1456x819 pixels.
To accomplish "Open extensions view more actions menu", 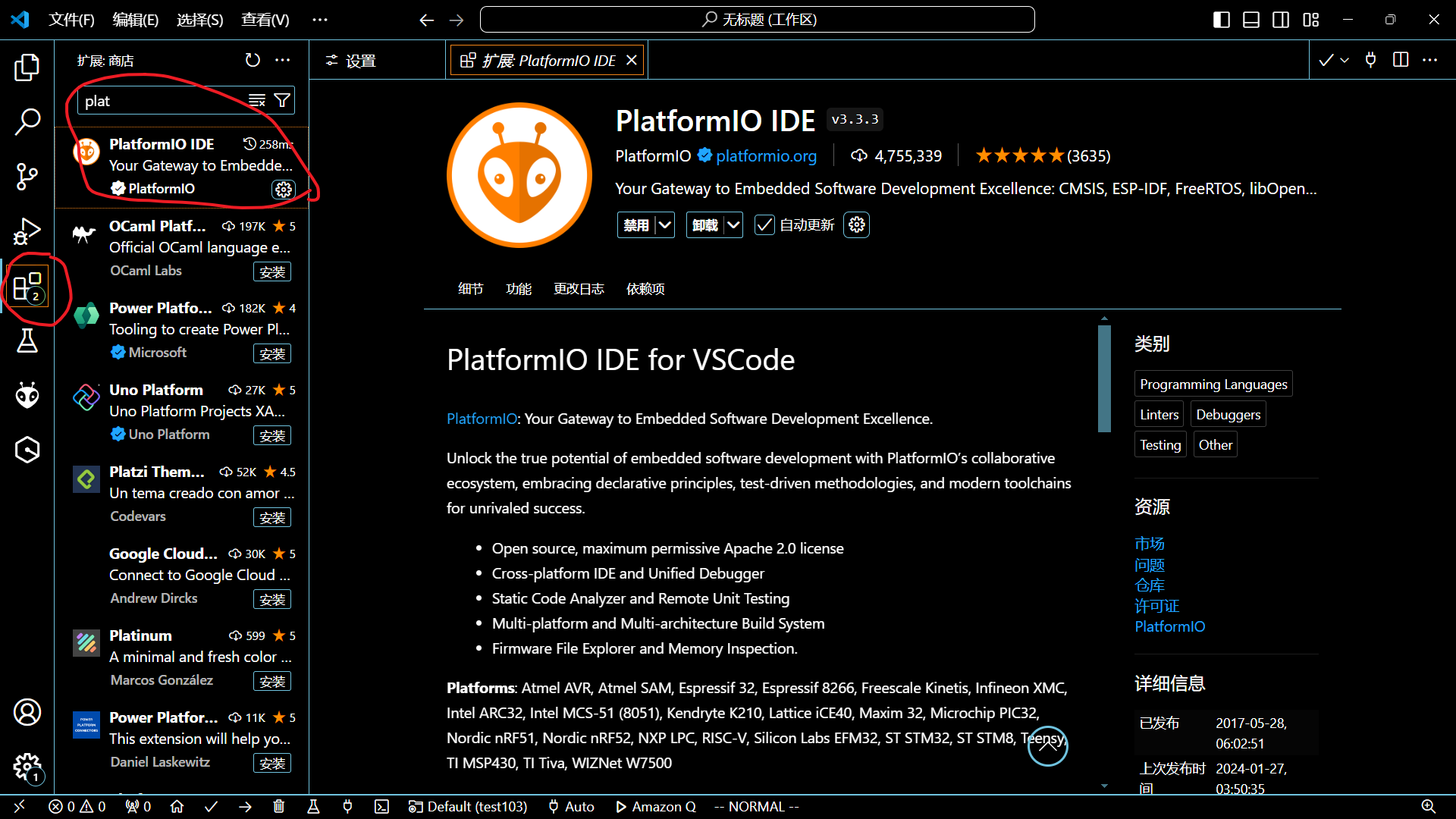I will (x=283, y=60).
